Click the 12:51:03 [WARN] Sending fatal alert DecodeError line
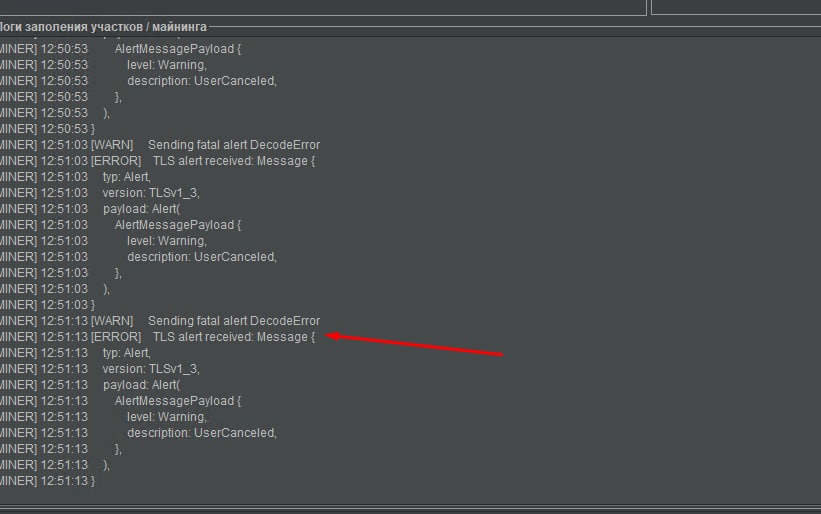The width and height of the screenshot is (821, 514). point(160,145)
